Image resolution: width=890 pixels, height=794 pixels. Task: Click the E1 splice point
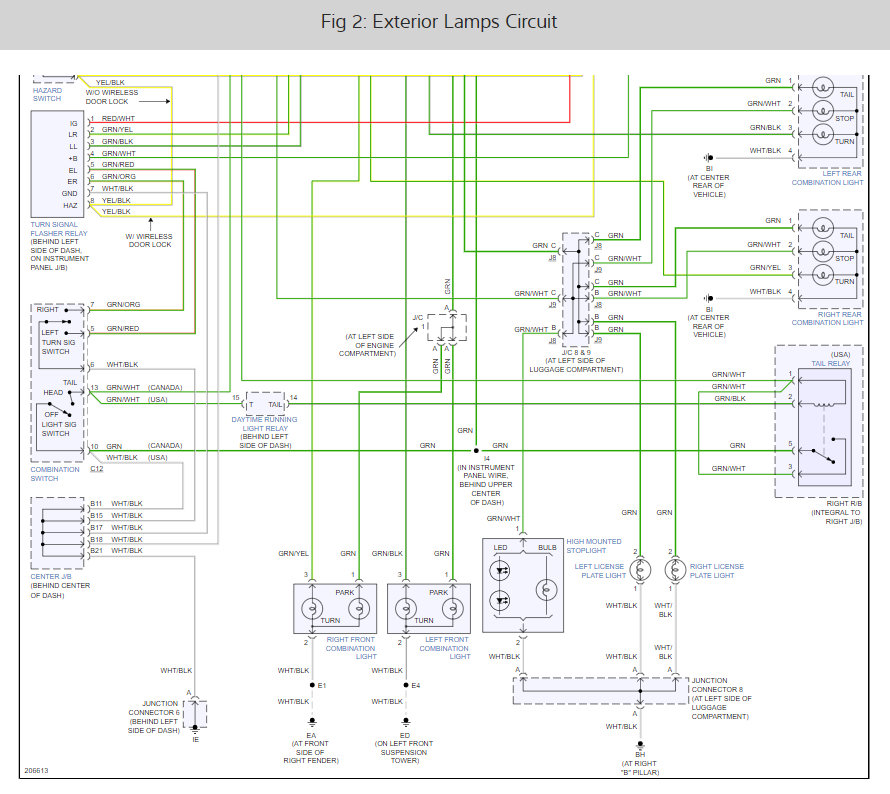tap(312, 685)
